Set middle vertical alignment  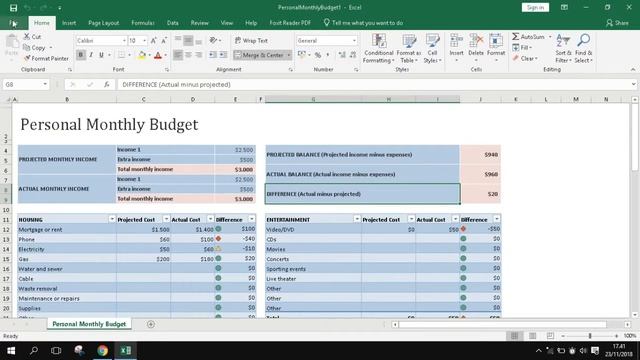(188, 40)
